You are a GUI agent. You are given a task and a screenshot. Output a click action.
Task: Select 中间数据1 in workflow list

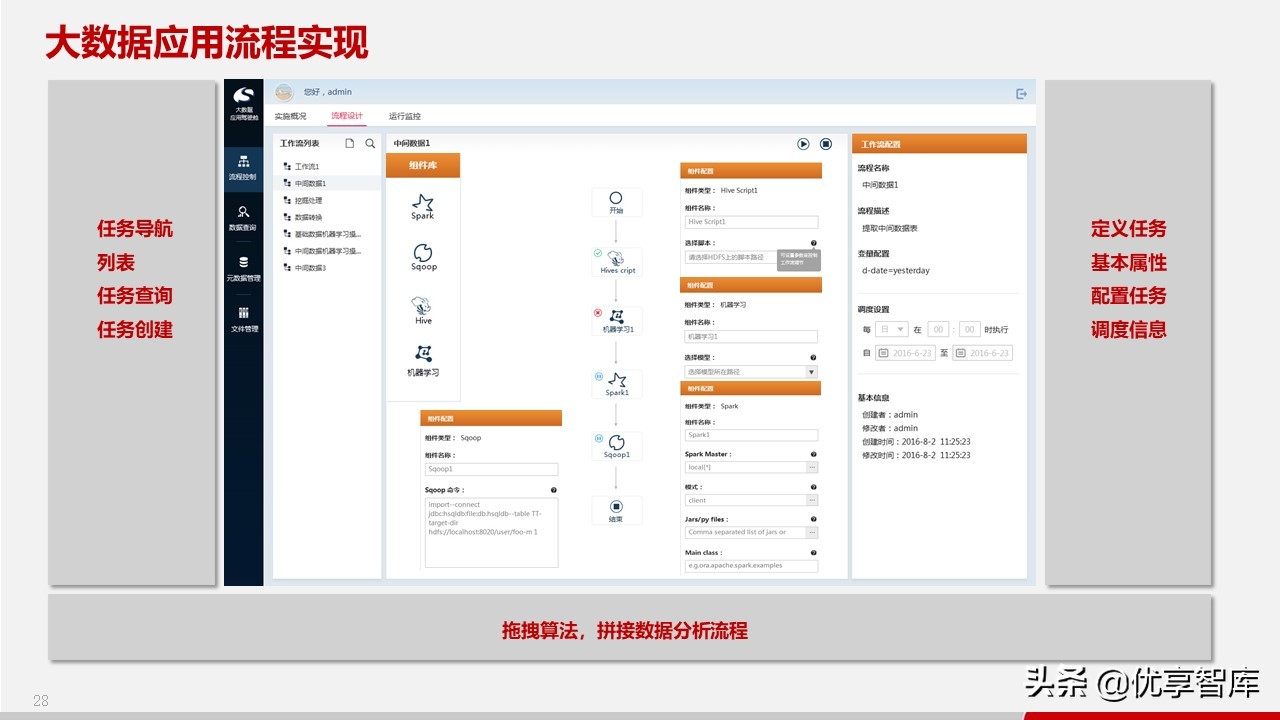pyautogui.click(x=328, y=183)
